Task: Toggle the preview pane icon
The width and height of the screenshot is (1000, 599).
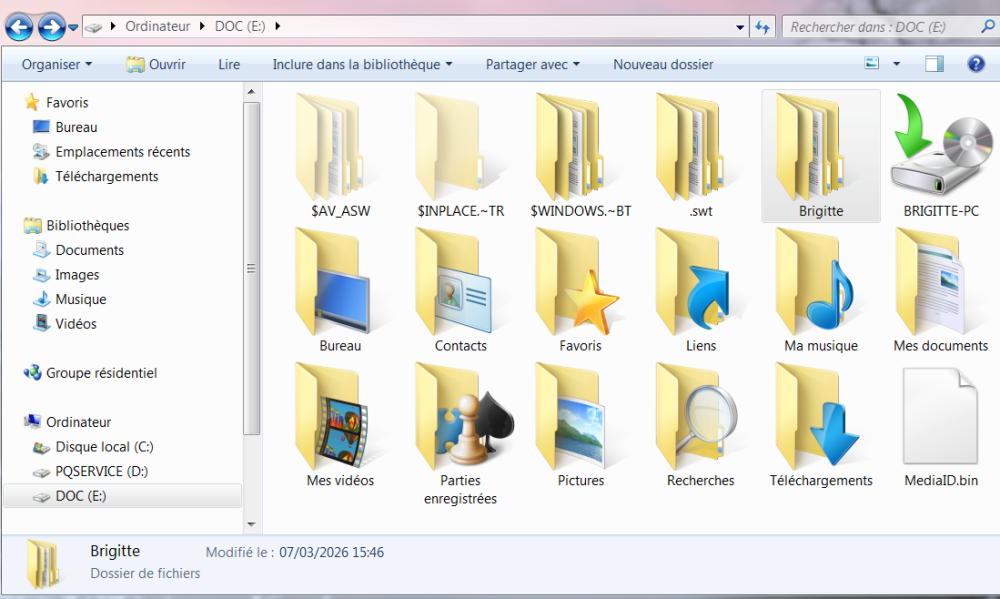Action: coord(934,64)
